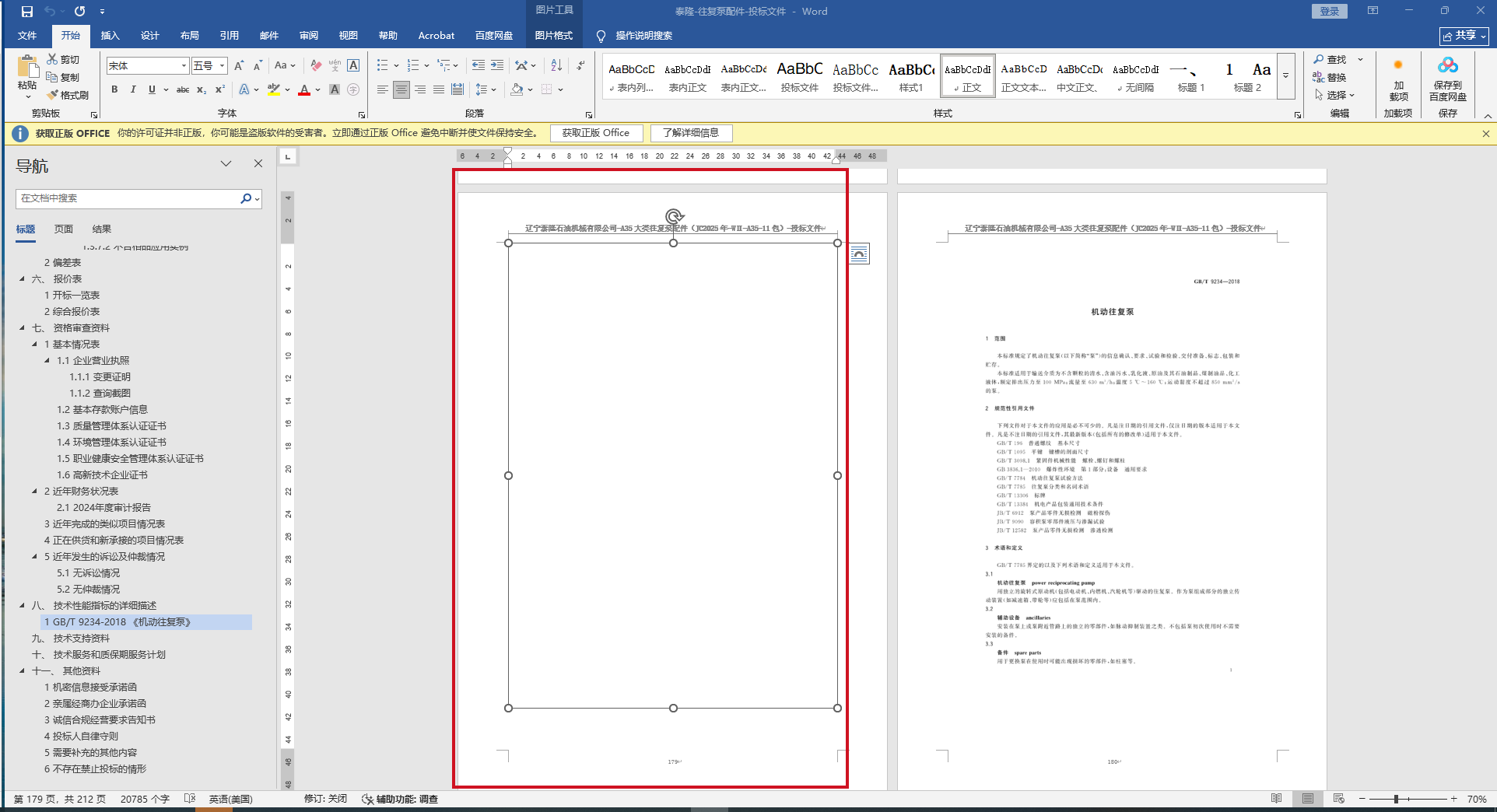Clear all formatting with the eraser icon
Image resolution: width=1497 pixels, height=812 pixels.
pos(316,66)
